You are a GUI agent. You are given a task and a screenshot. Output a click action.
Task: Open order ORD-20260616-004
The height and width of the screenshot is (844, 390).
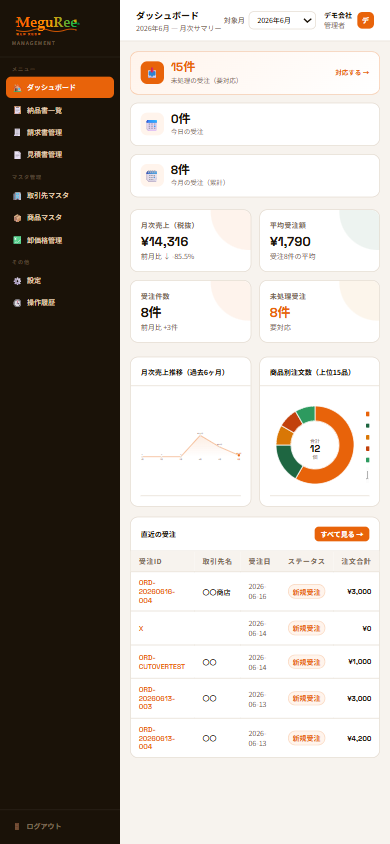(157, 592)
